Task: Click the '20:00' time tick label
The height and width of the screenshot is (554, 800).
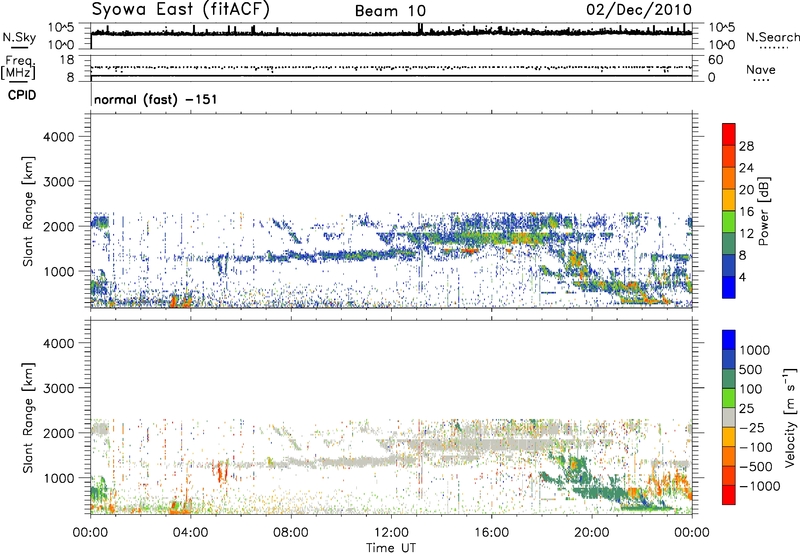Action: tap(592, 533)
